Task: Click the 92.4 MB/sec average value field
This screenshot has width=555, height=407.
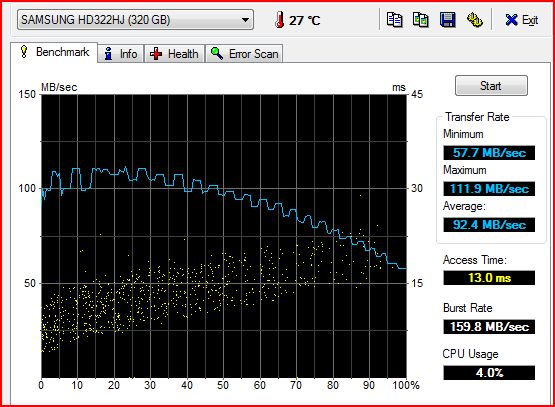Action: (489, 225)
